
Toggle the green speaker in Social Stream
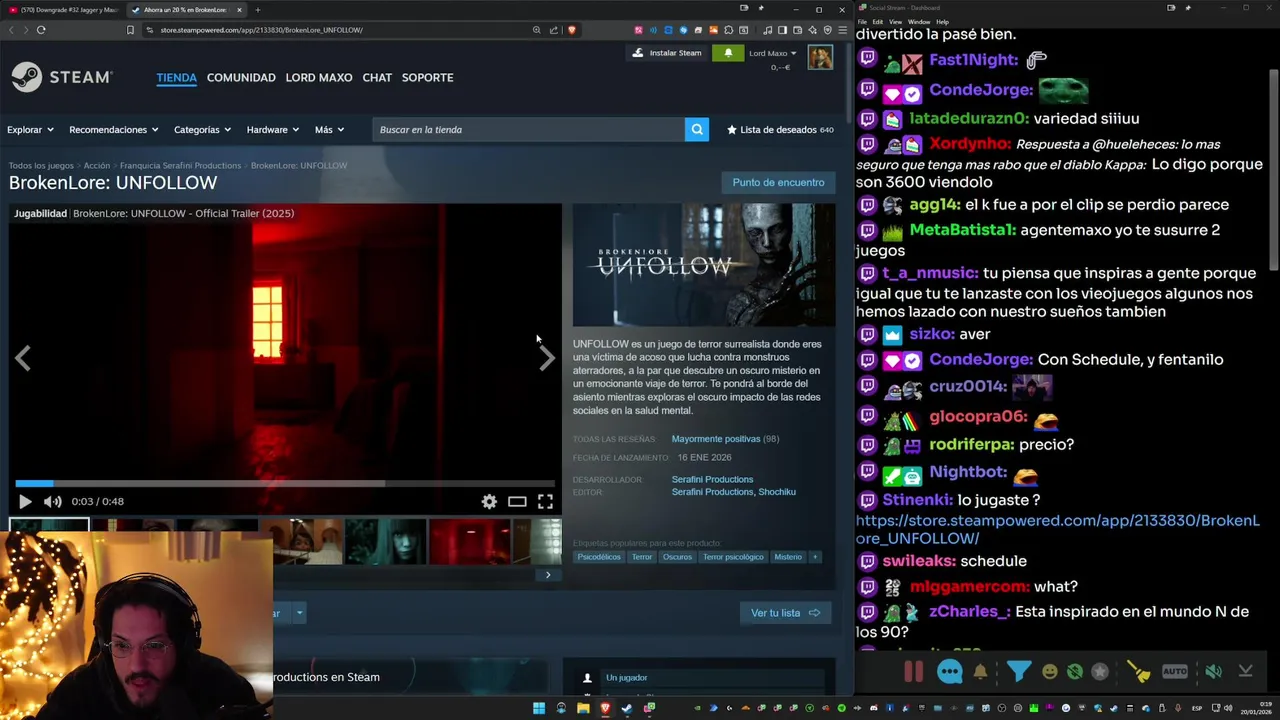[x=1213, y=672]
